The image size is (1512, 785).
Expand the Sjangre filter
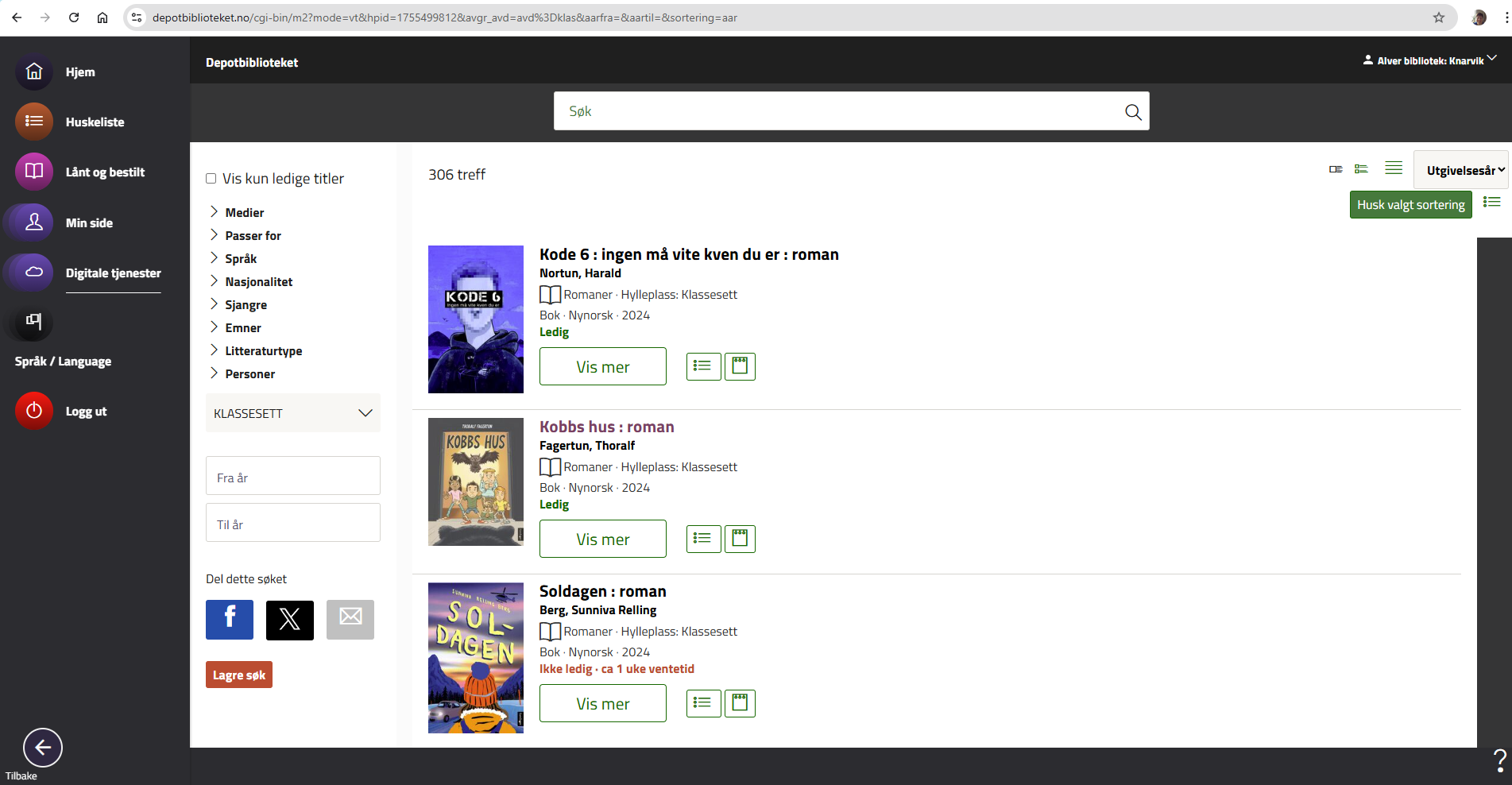[238, 304]
